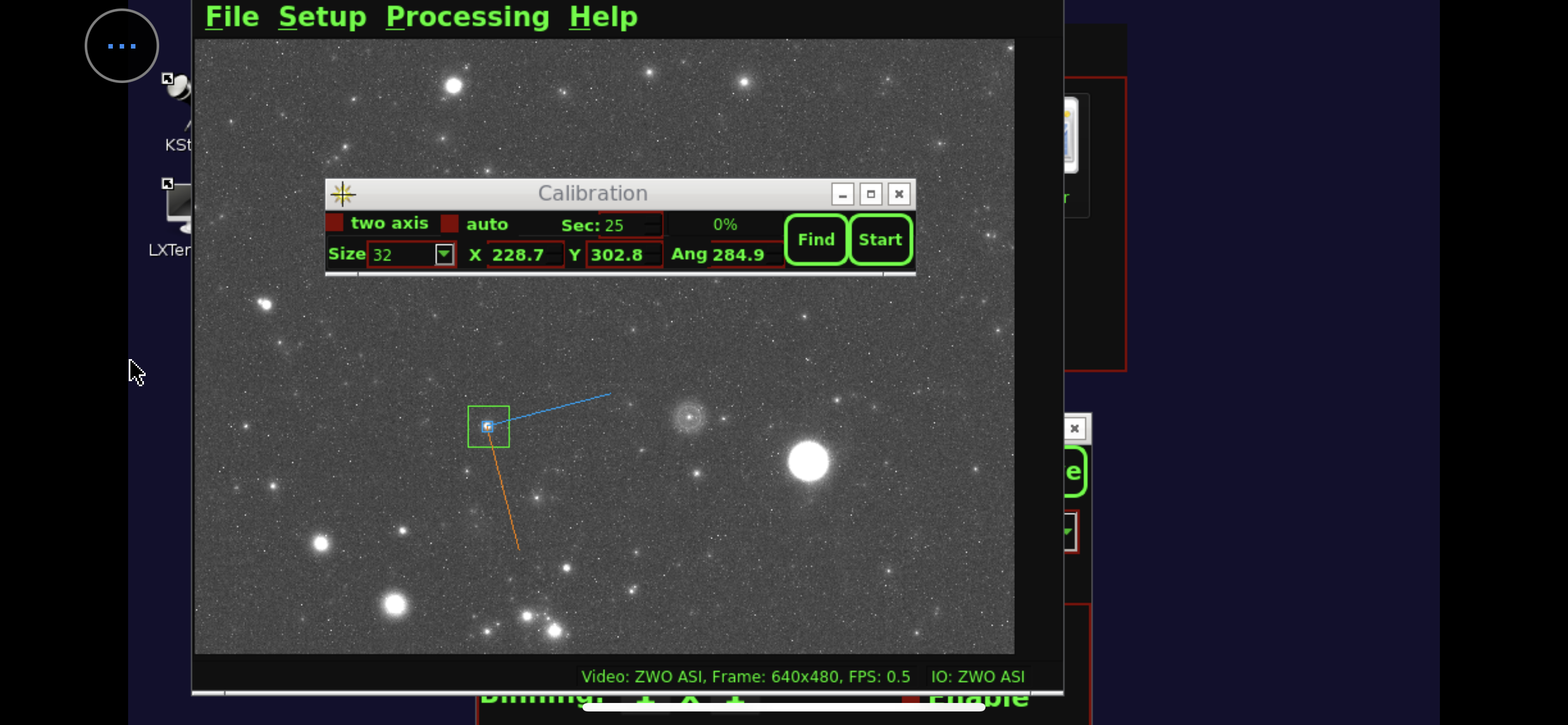Image resolution: width=1568 pixels, height=725 pixels.
Task: Open the Setup menu
Action: point(323,16)
